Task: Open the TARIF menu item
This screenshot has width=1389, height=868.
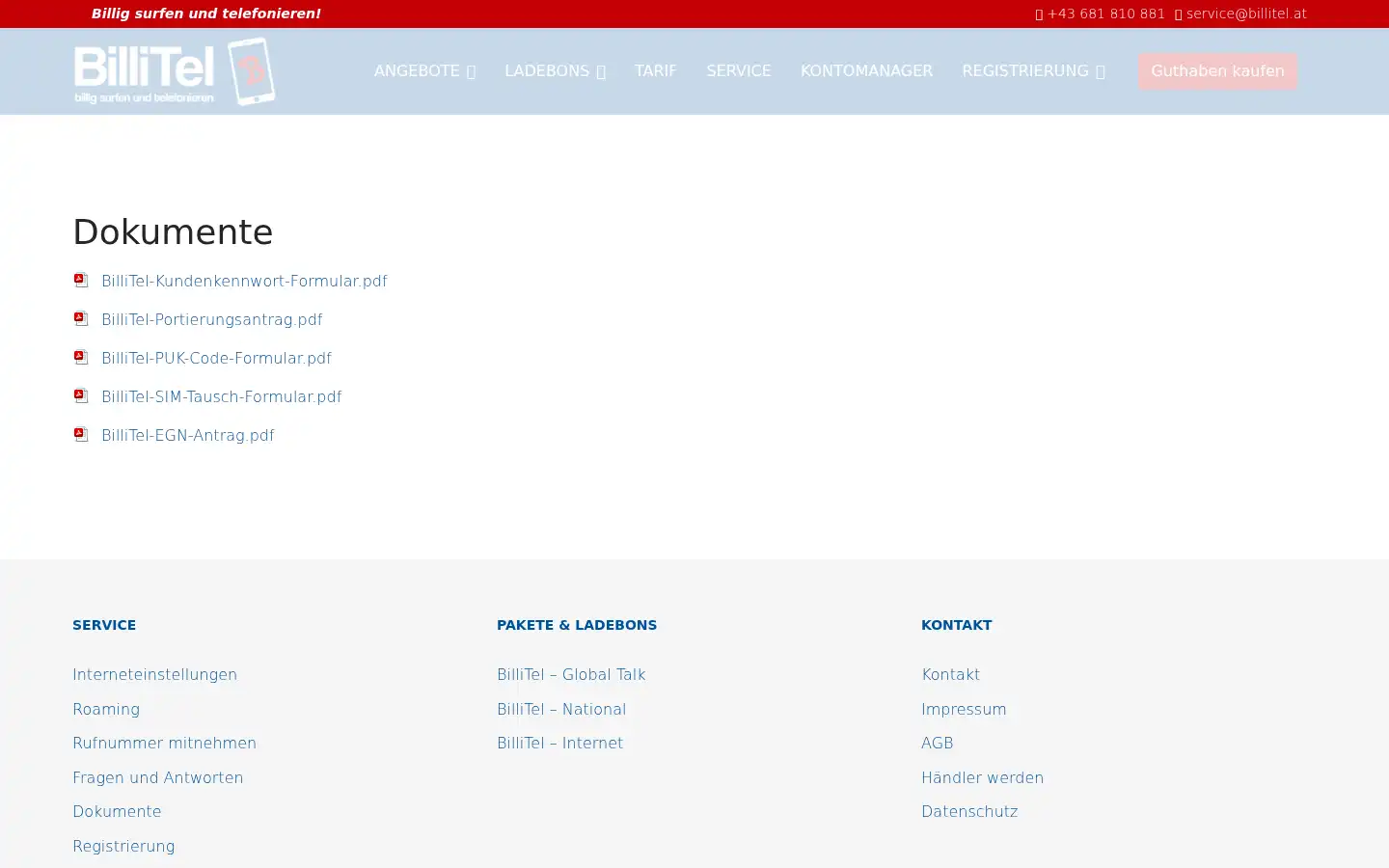Action: coord(656,71)
